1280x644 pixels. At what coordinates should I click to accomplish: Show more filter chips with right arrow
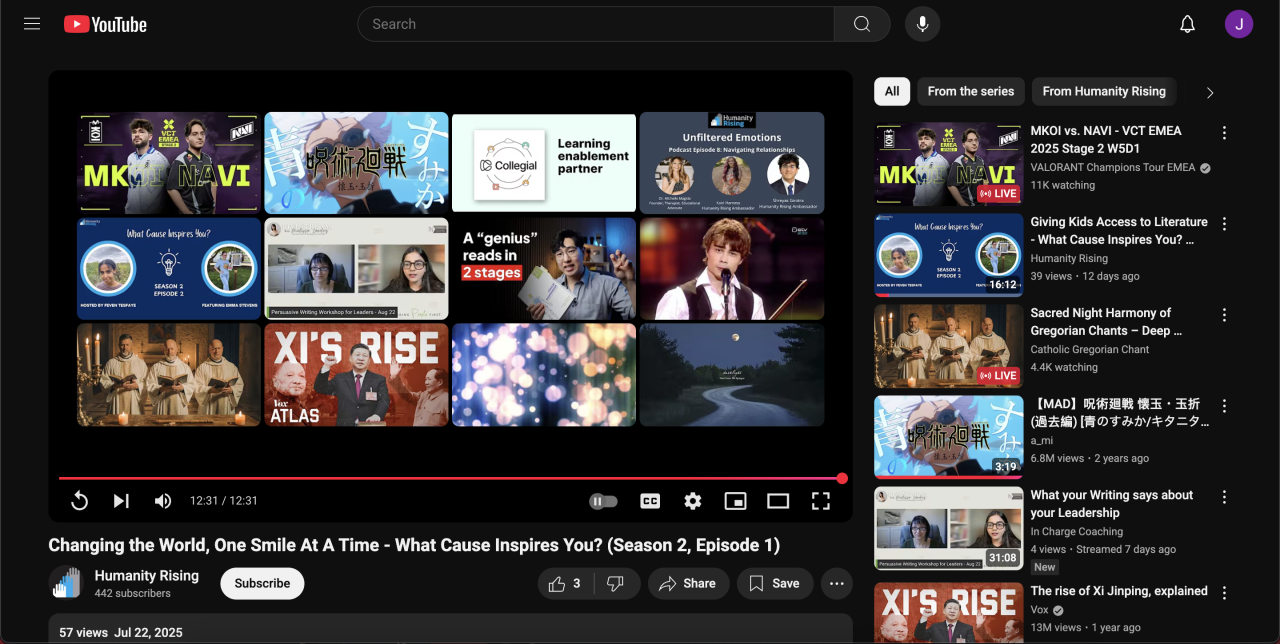pyautogui.click(x=1210, y=92)
